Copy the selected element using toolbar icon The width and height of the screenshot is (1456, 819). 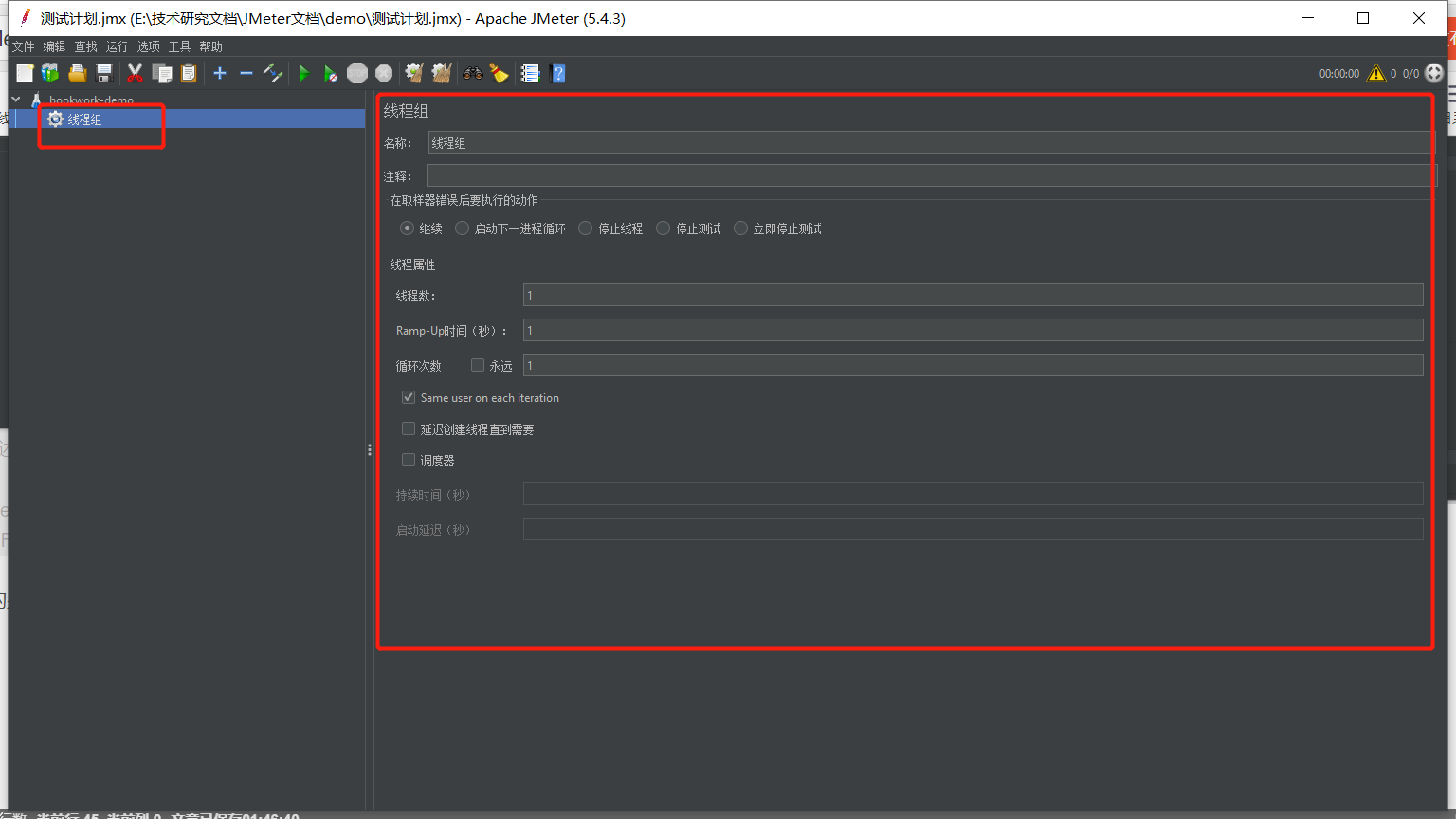[x=162, y=73]
